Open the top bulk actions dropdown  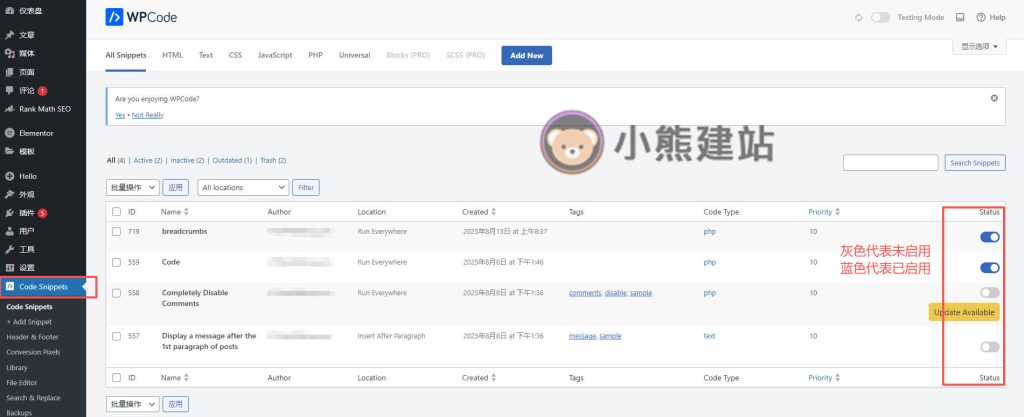132,187
